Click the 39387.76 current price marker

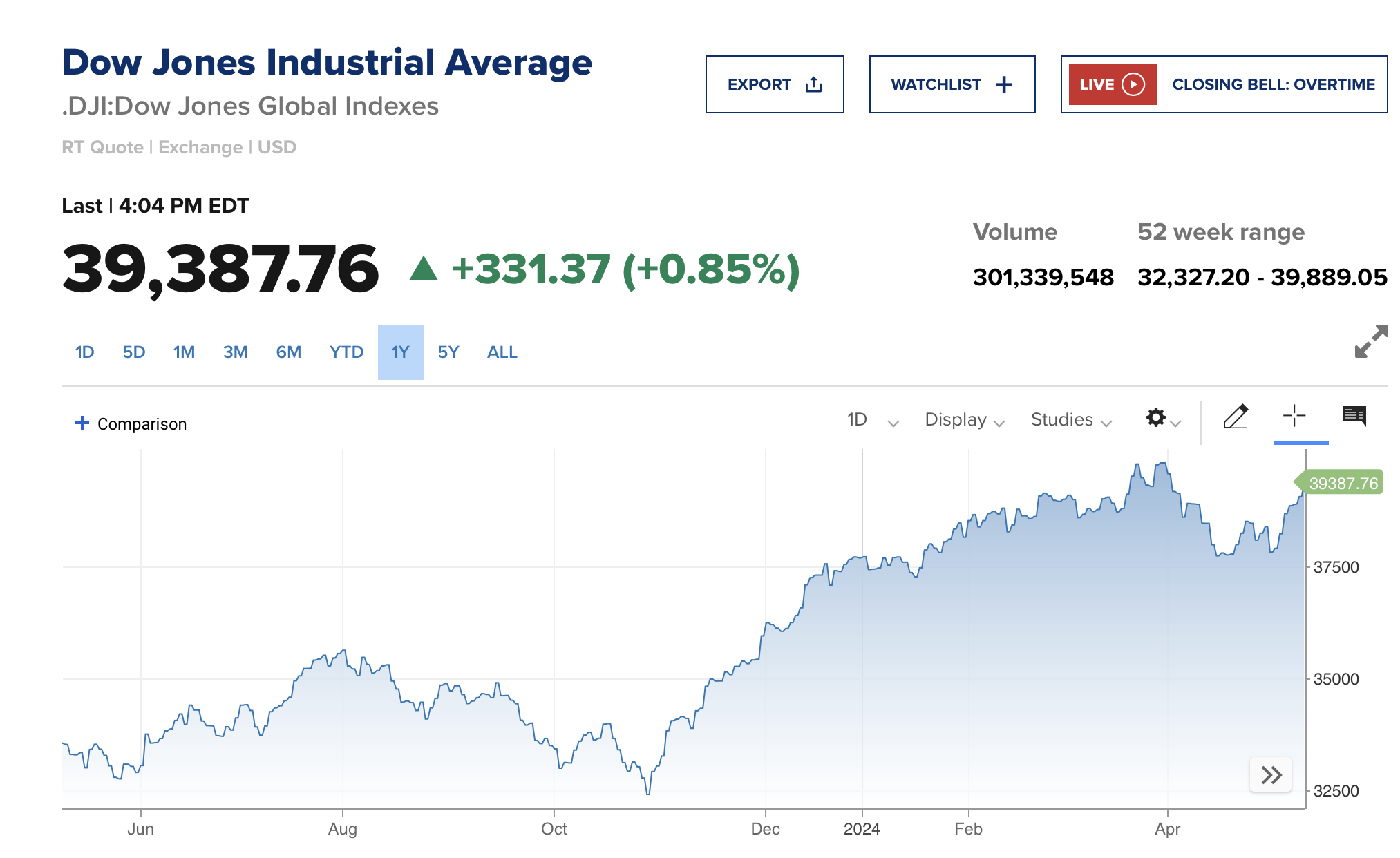point(1342,484)
